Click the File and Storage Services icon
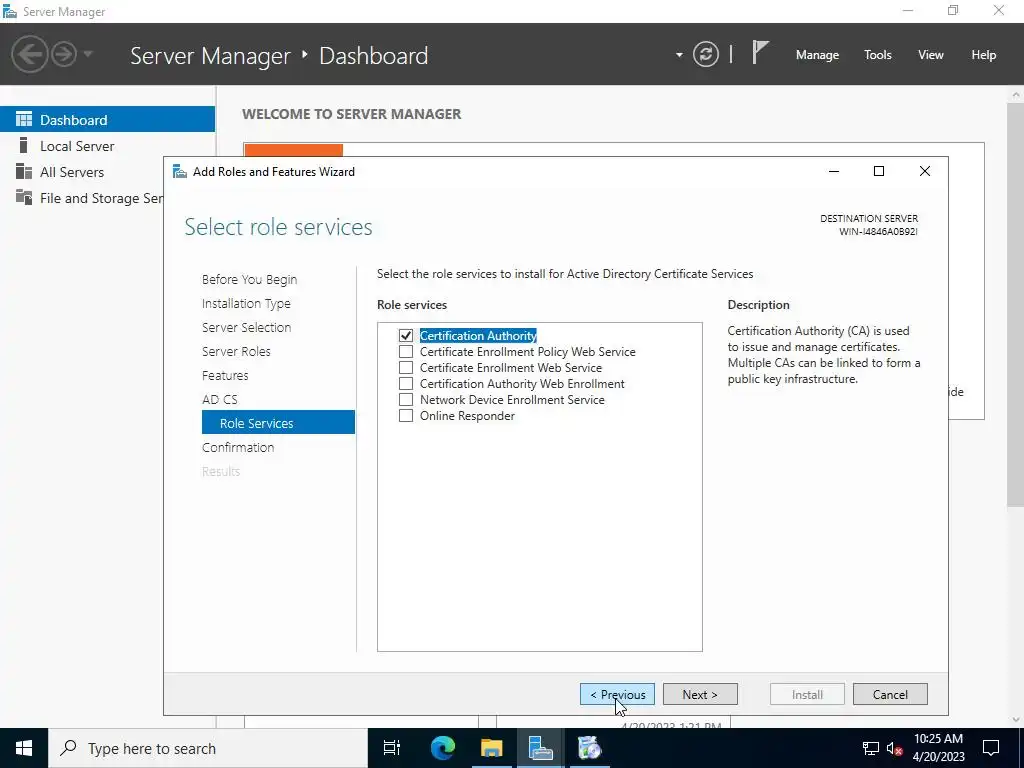This screenshot has width=1024, height=768. click(24, 197)
